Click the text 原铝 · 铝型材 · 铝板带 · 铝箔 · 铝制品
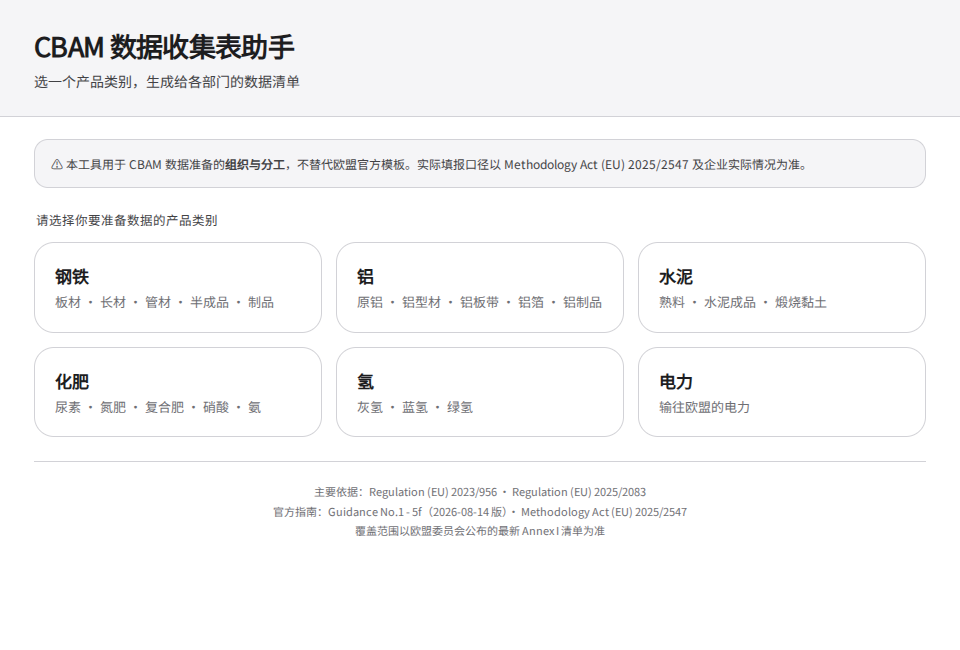 479,302
